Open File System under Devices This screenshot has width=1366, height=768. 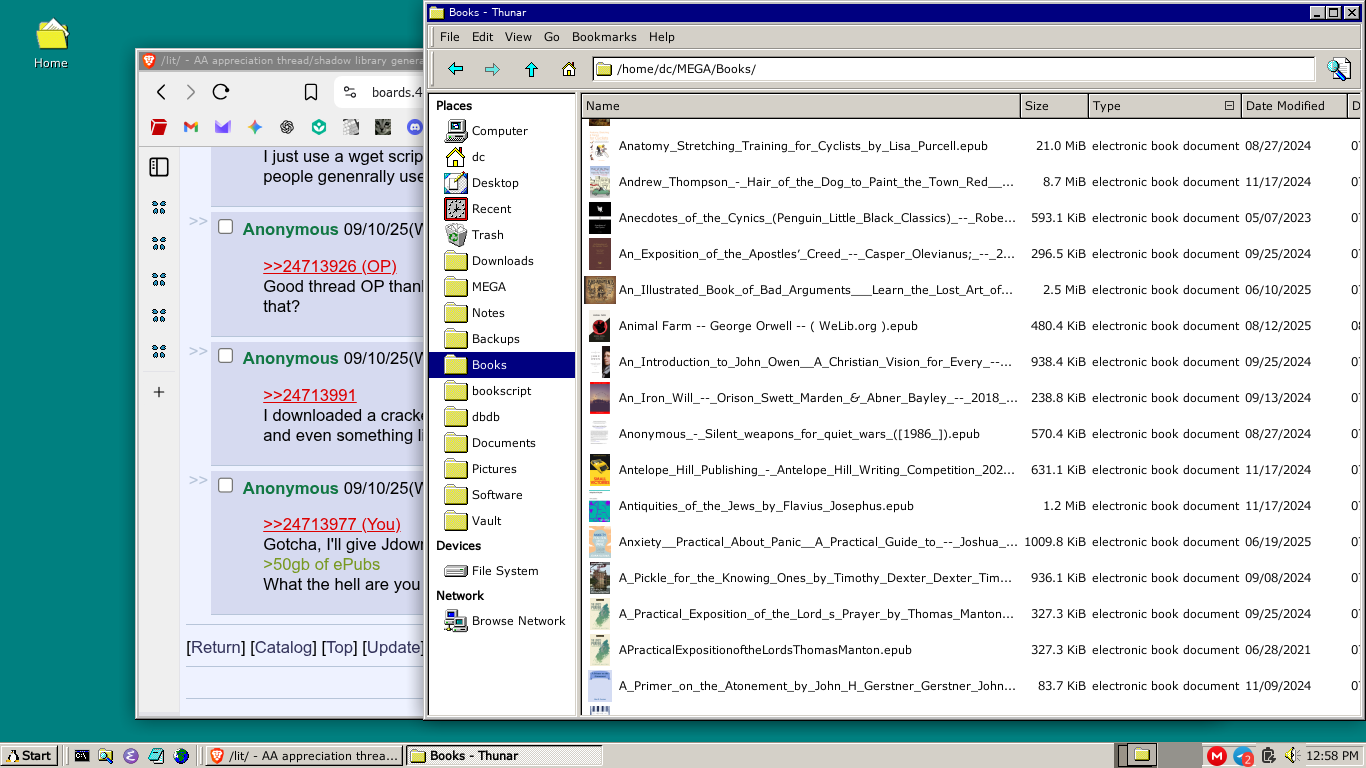[x=502, y=571]
